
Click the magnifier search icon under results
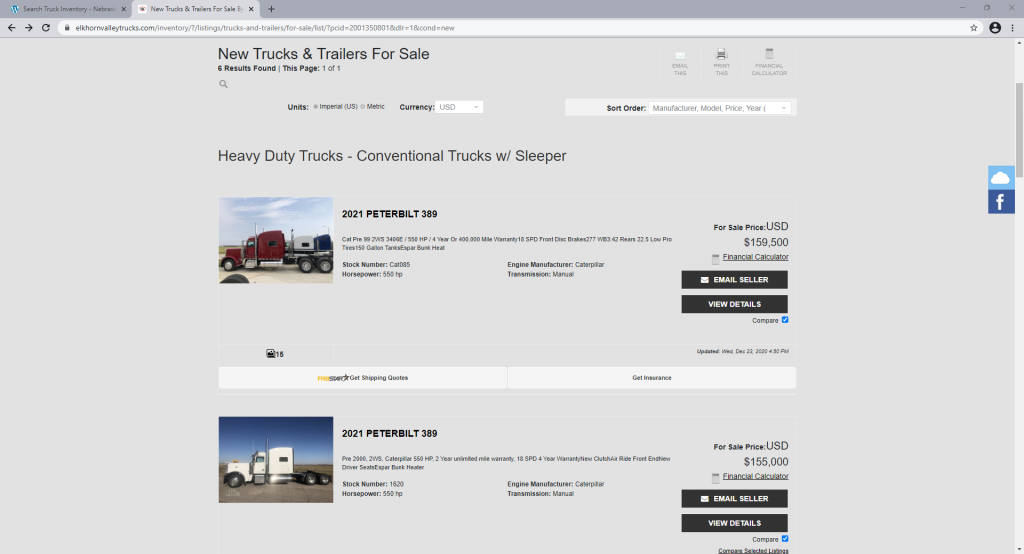click(x=223, y=84)
